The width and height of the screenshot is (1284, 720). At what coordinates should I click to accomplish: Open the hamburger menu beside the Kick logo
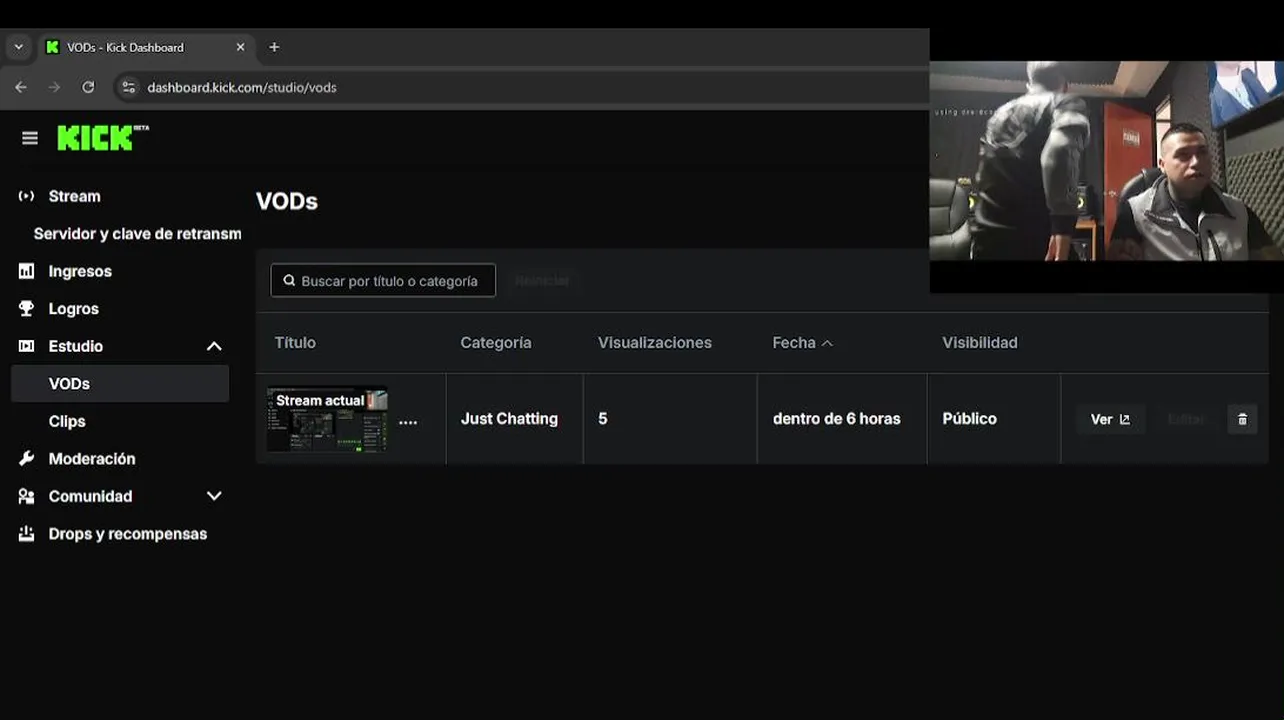coord(30,138)
